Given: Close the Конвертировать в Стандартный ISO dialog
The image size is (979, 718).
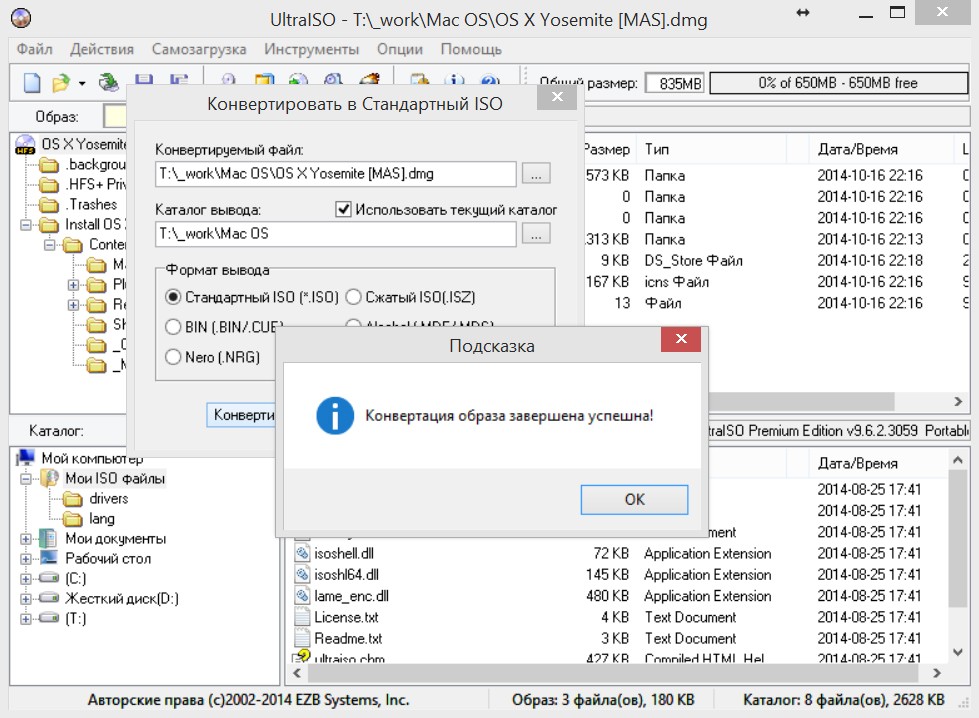Looking at the screenshot, I should [557, 97].
